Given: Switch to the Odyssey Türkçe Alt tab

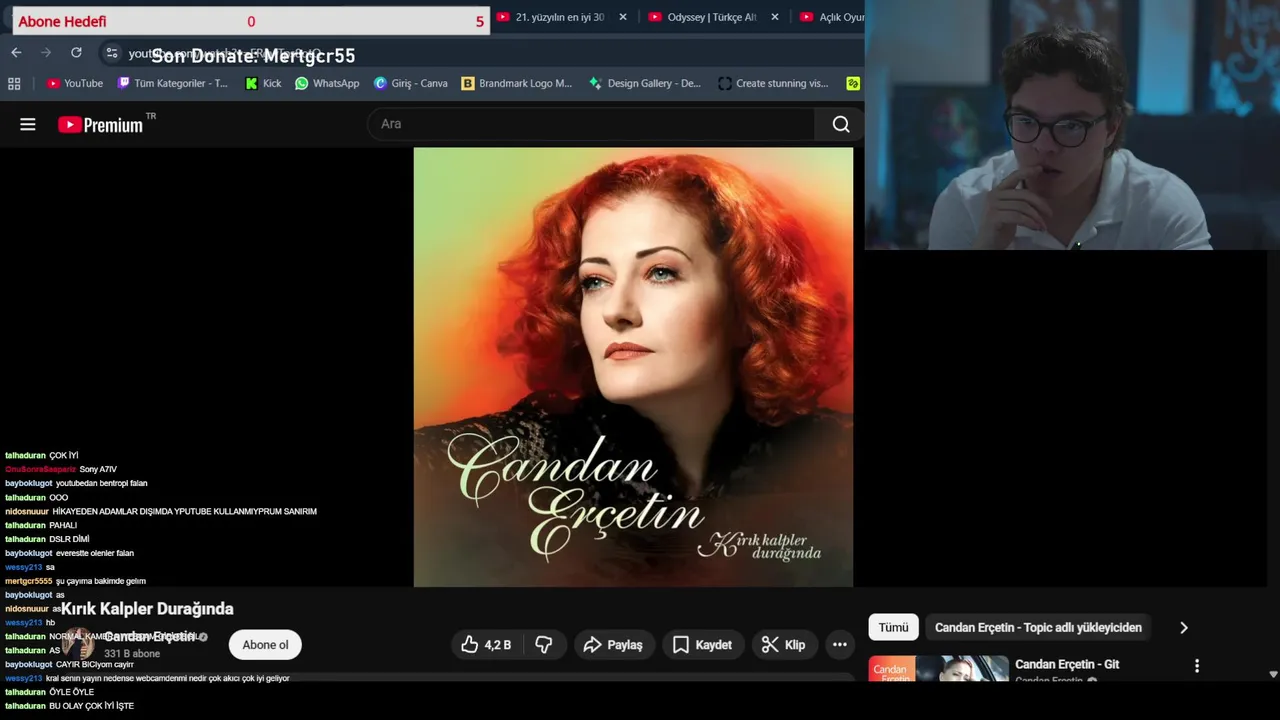Looking at the screenshot, I should [x=712, y=17].
